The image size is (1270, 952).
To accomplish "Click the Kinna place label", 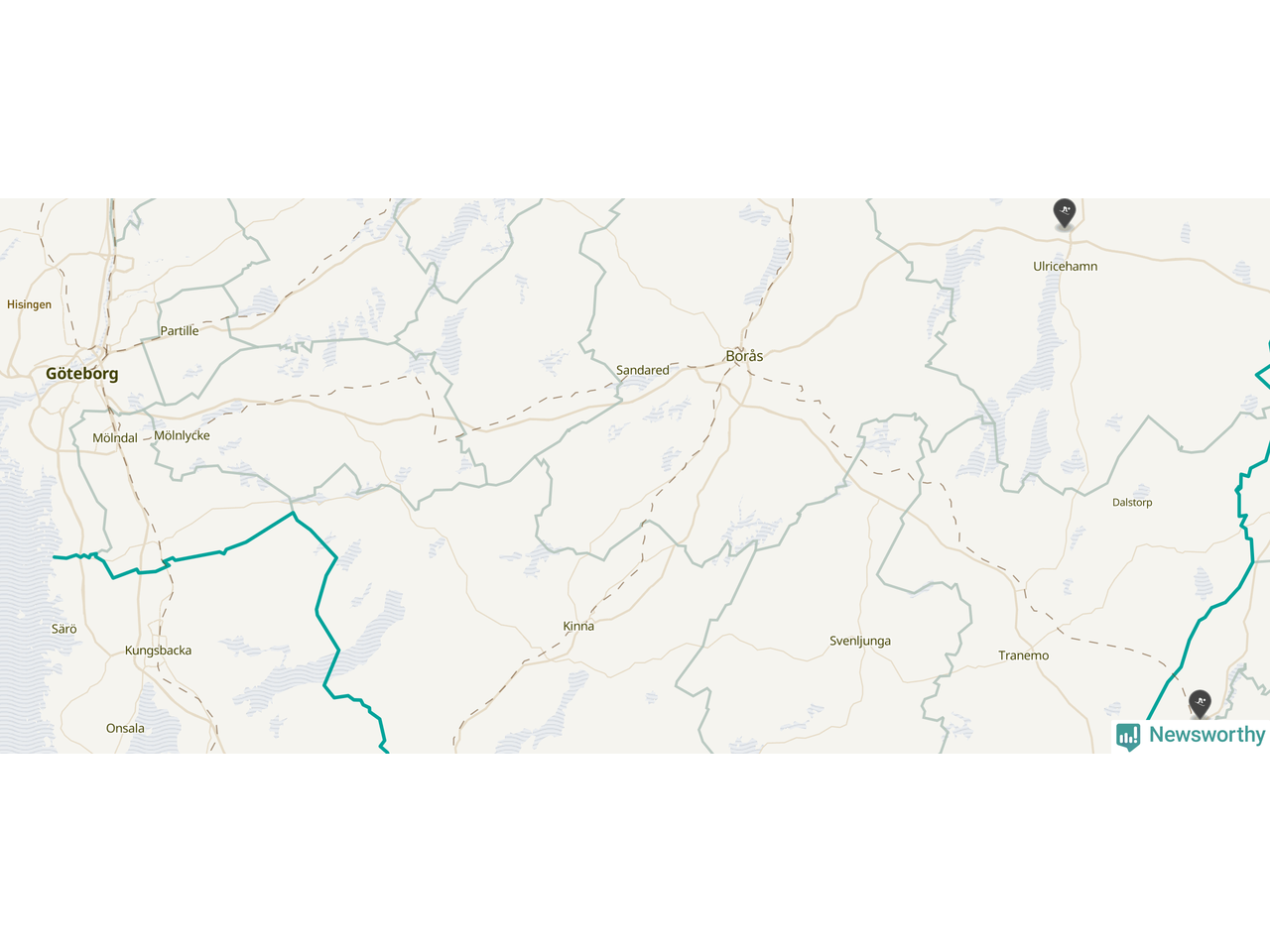I will click(x=578, y=627).
